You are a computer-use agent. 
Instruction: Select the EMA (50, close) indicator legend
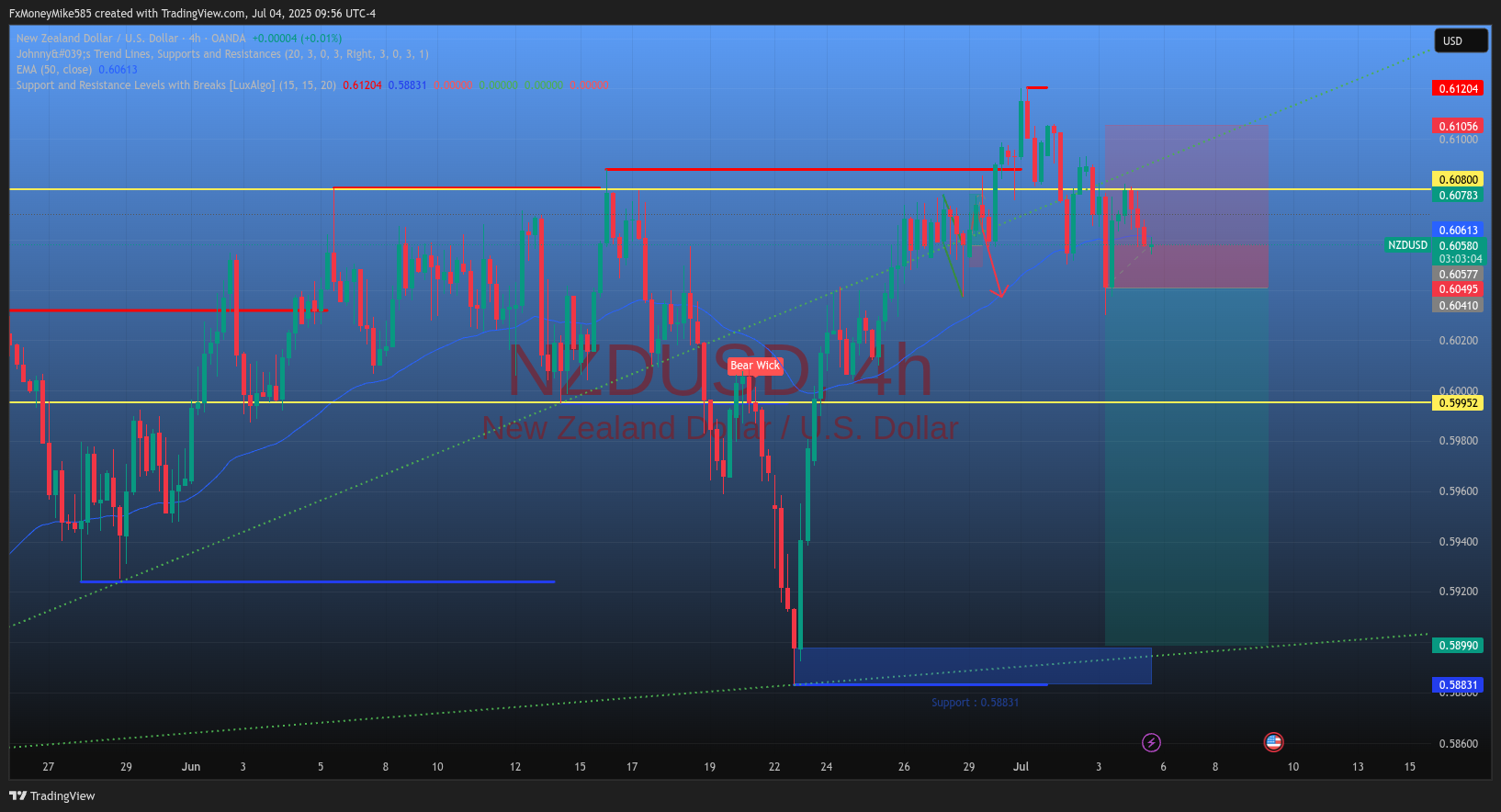coord(54,70)
